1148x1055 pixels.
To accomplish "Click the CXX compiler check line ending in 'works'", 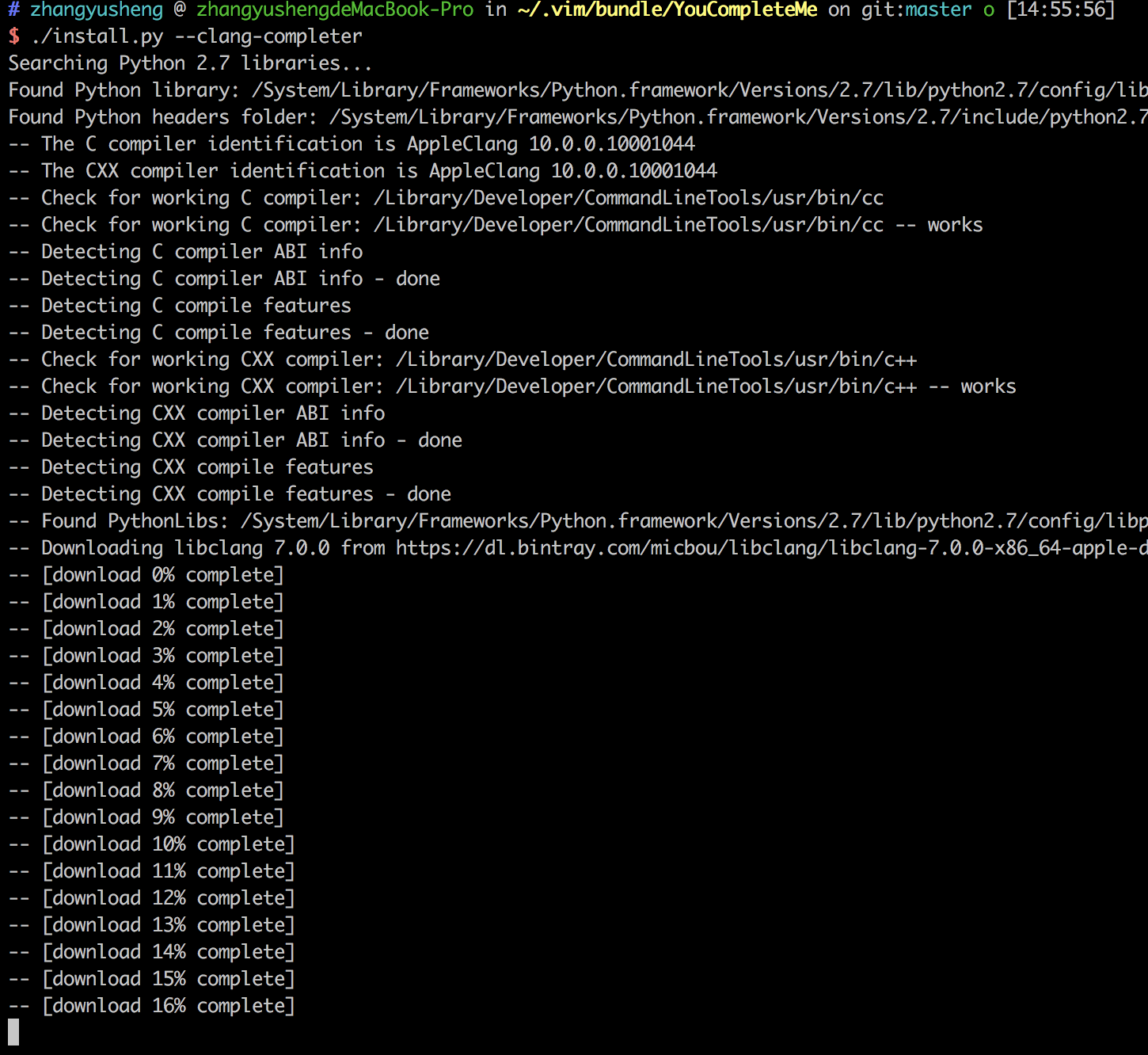I will point(512,387).
